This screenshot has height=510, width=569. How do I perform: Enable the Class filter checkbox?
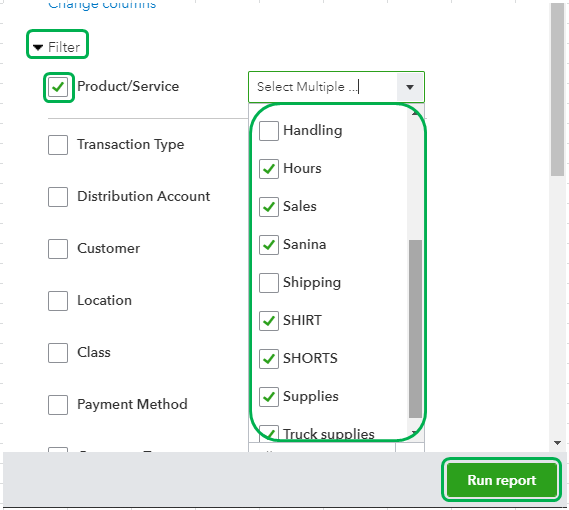click(58, 352)
